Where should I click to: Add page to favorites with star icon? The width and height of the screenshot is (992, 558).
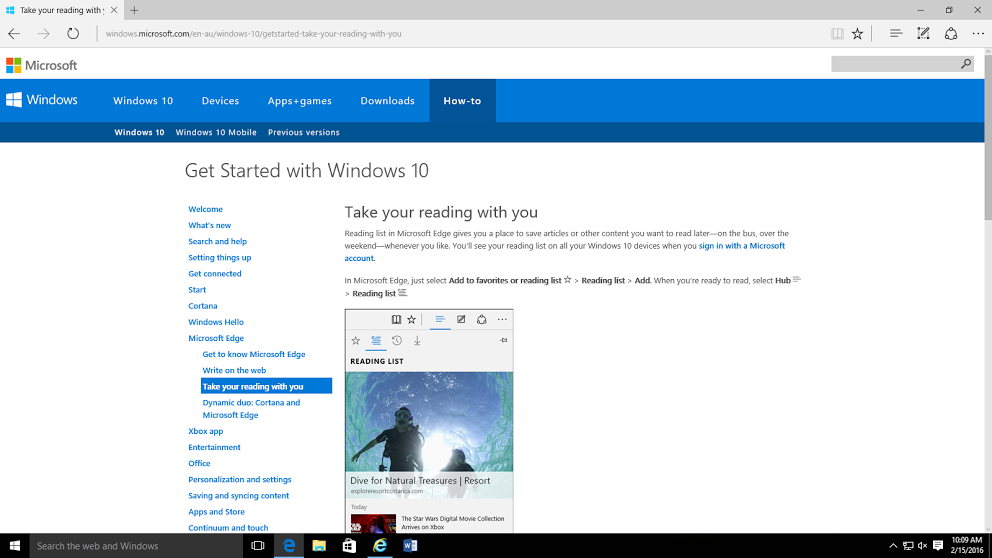(x=857, y=33)
